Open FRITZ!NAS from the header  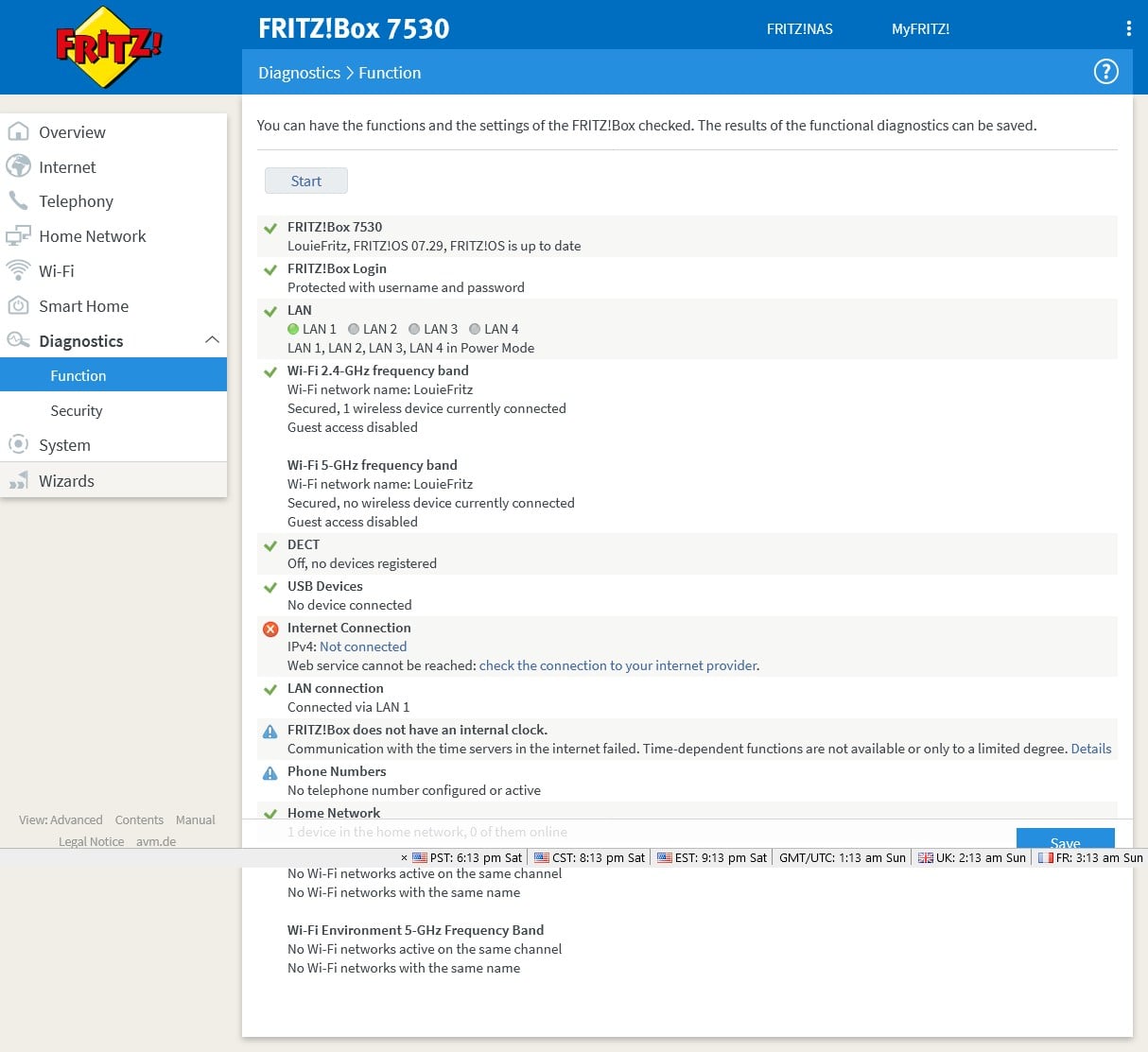pos(799,28)
